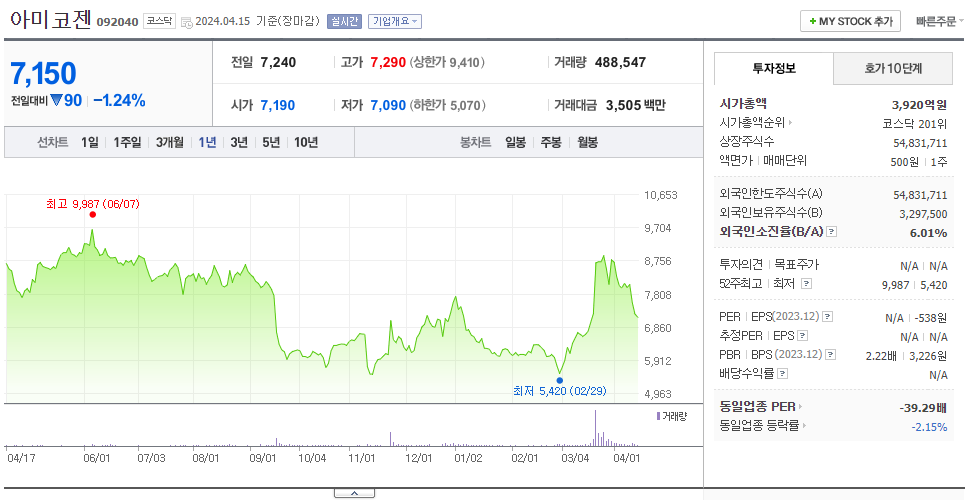Click the 01/02 date axis label

pyautogui.click(x=468, y=458)
